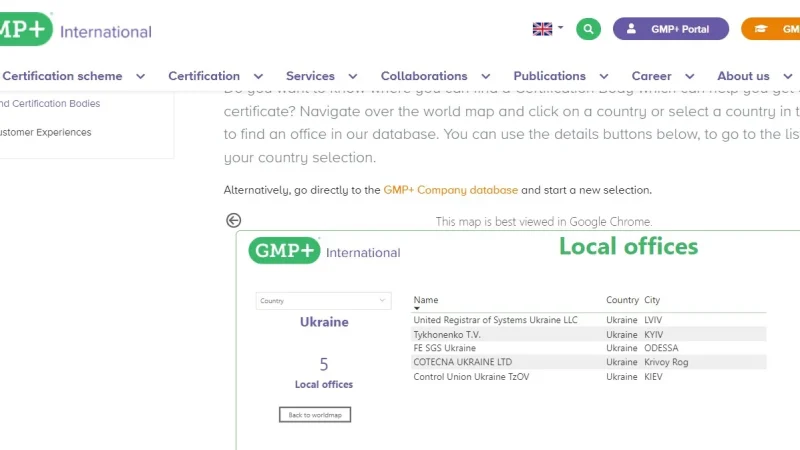
Task: Click the 5 local offices count
Action: coord(324,364)
